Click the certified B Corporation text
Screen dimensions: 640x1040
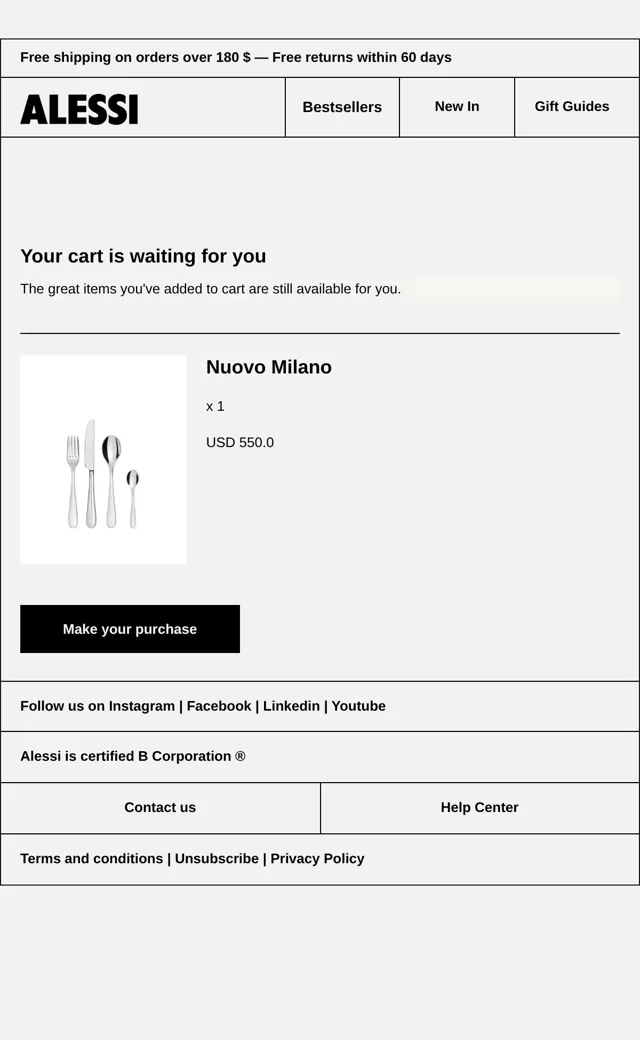(133, 756)
